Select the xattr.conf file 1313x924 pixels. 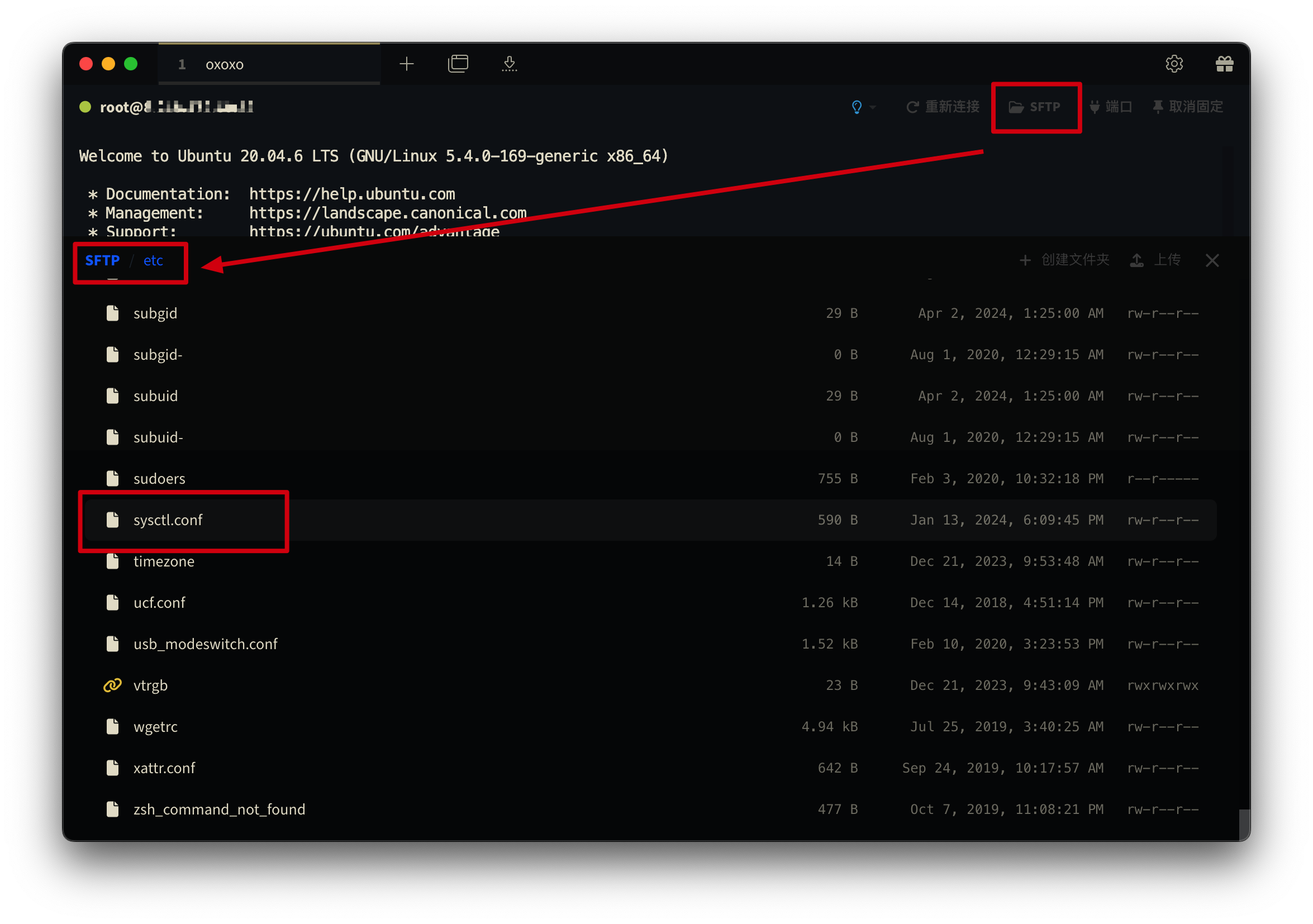tap(650, 768)
